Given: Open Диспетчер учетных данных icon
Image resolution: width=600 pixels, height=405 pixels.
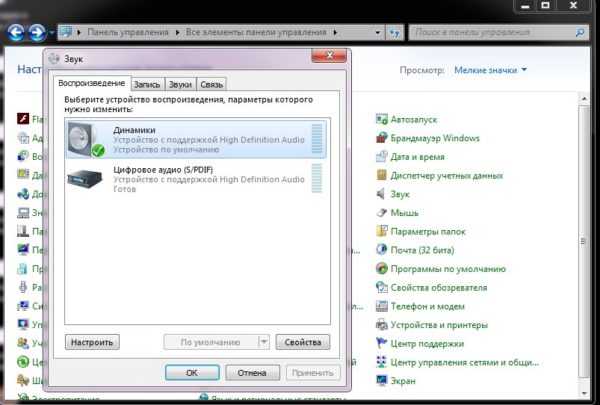Looking at the screenshot, I should (x=382, y=175).
